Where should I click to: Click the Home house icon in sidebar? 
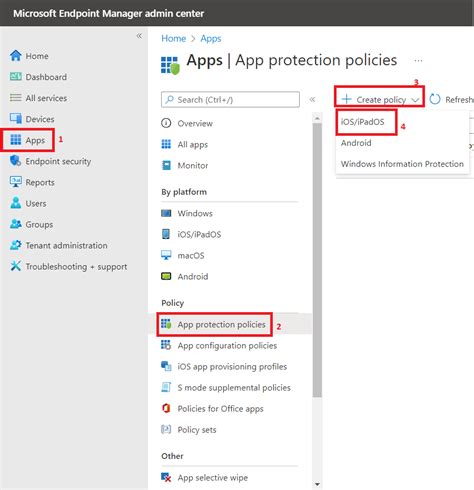point(16,56)
